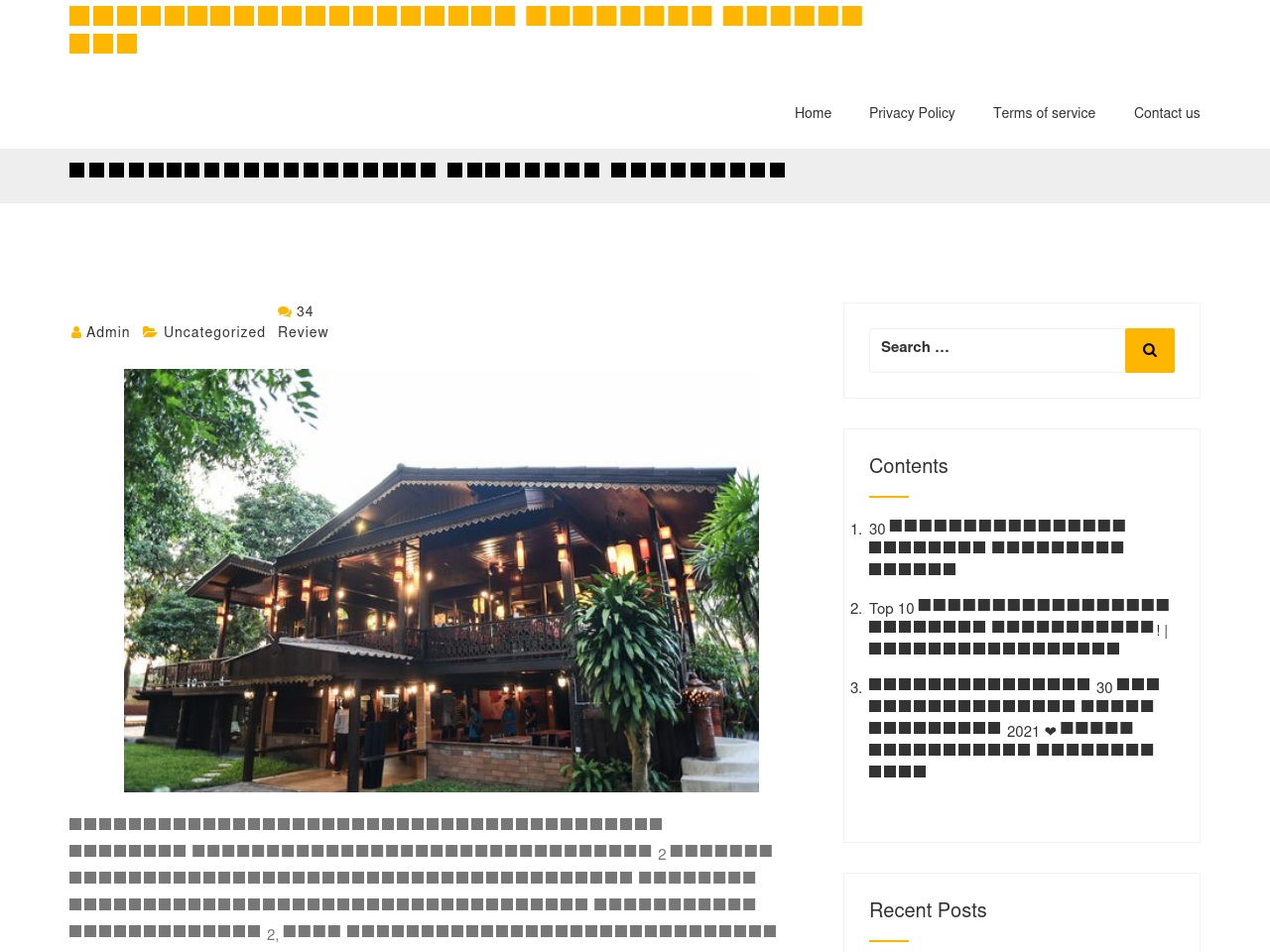Open the Uncategorized category link
Image resolution: width=1270 pixels, height=952 pixels.
[214, 332]
